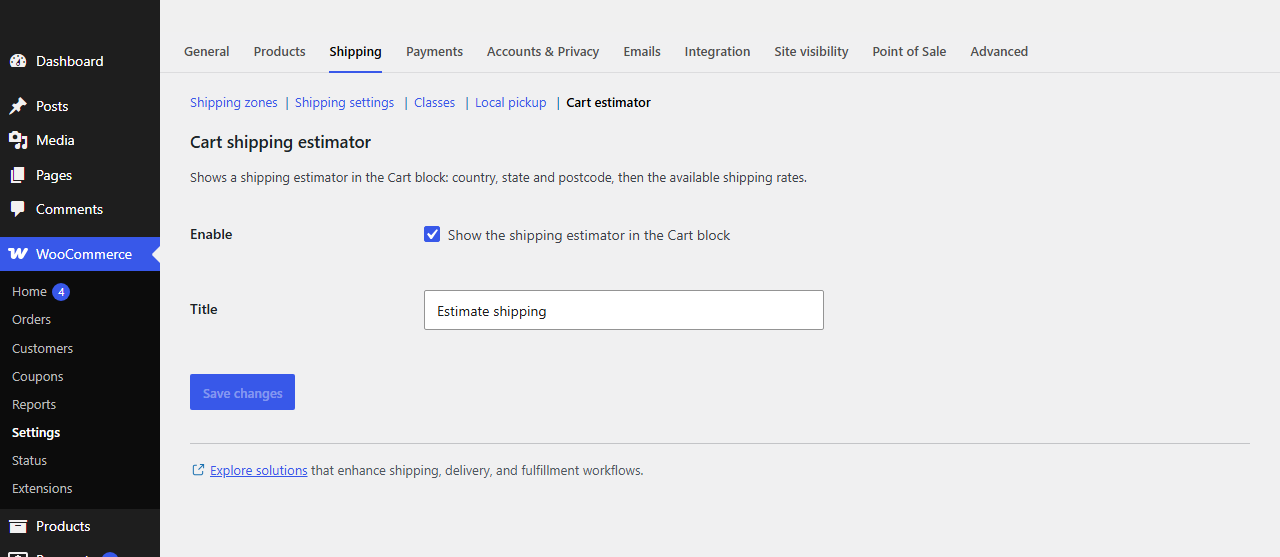Screen dimensions: 1280x557
Task: Click the Save changes button
Action: [242, 392]
